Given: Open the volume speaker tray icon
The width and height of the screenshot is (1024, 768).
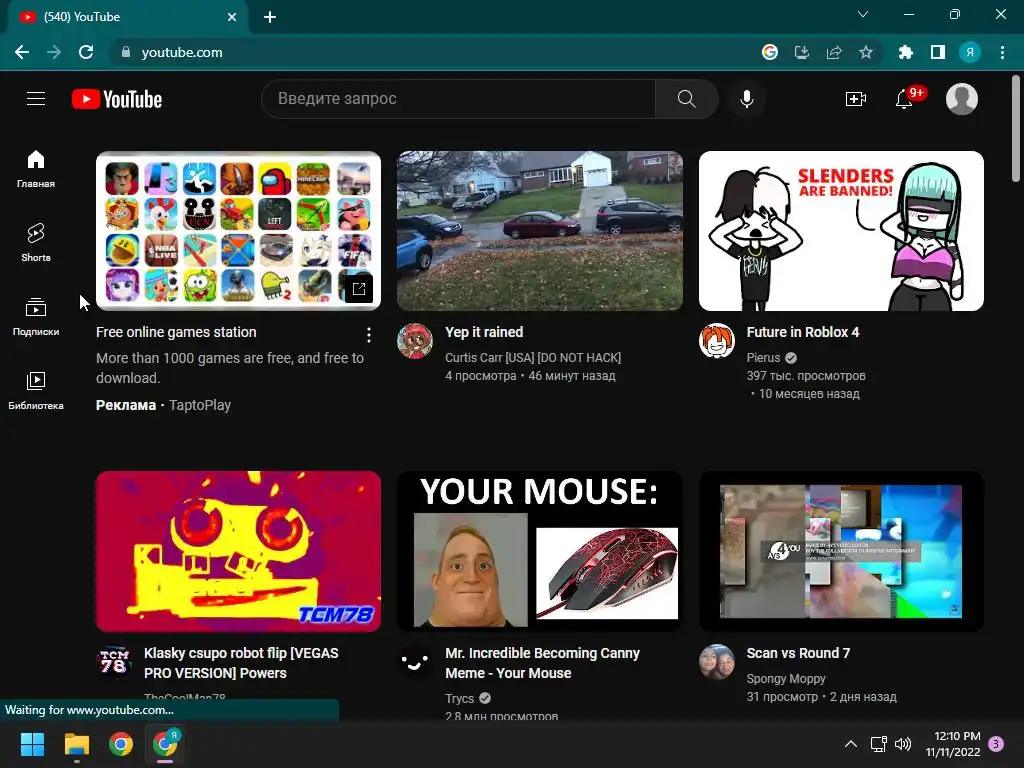Looking at the screenshot, I should point(903,744).
